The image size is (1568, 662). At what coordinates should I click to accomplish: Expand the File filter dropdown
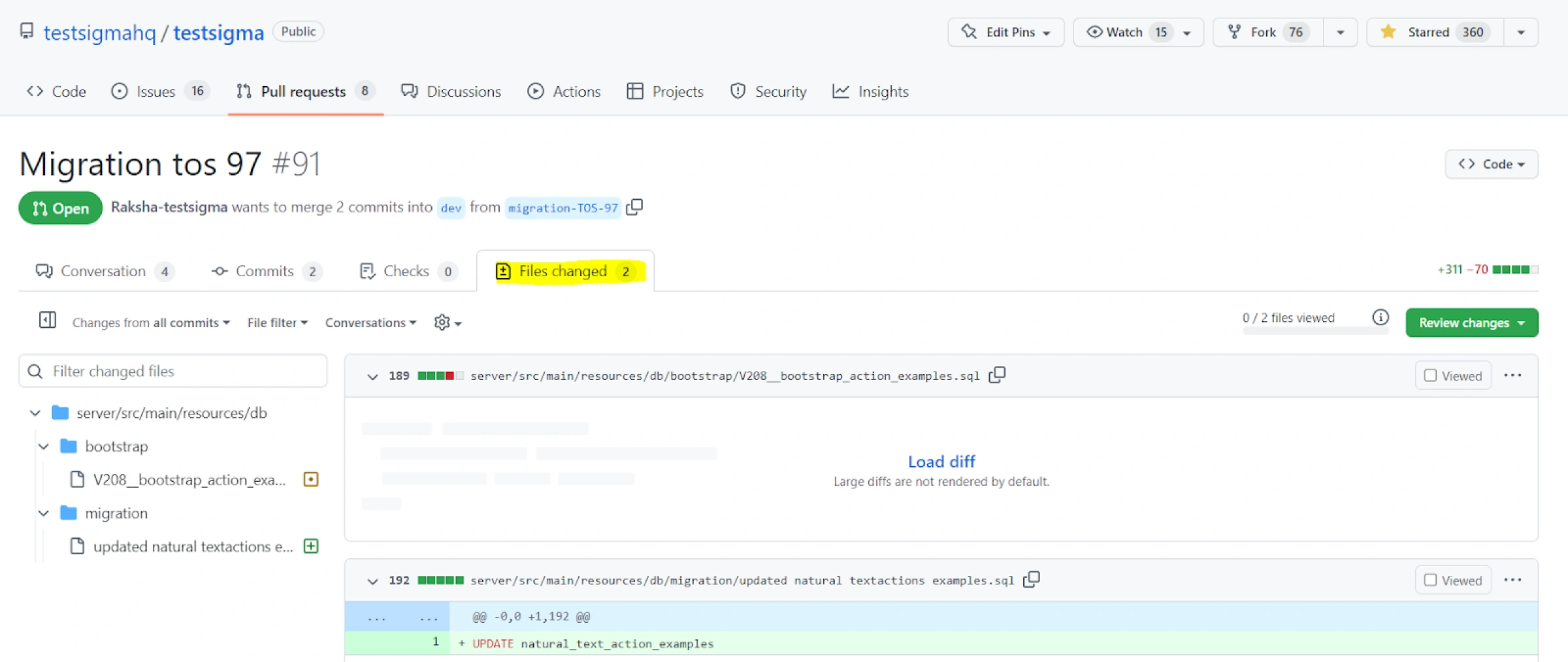(x=277, y=323)
